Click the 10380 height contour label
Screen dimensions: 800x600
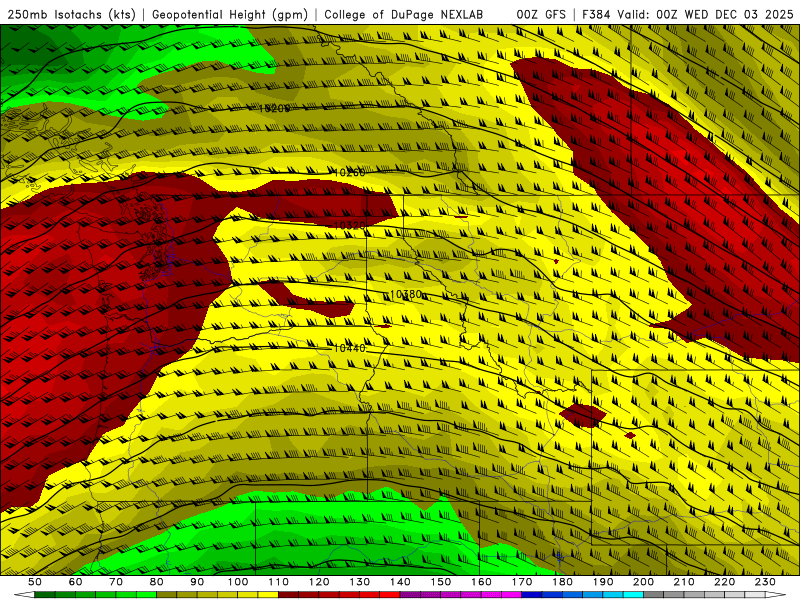coord(406,294)
